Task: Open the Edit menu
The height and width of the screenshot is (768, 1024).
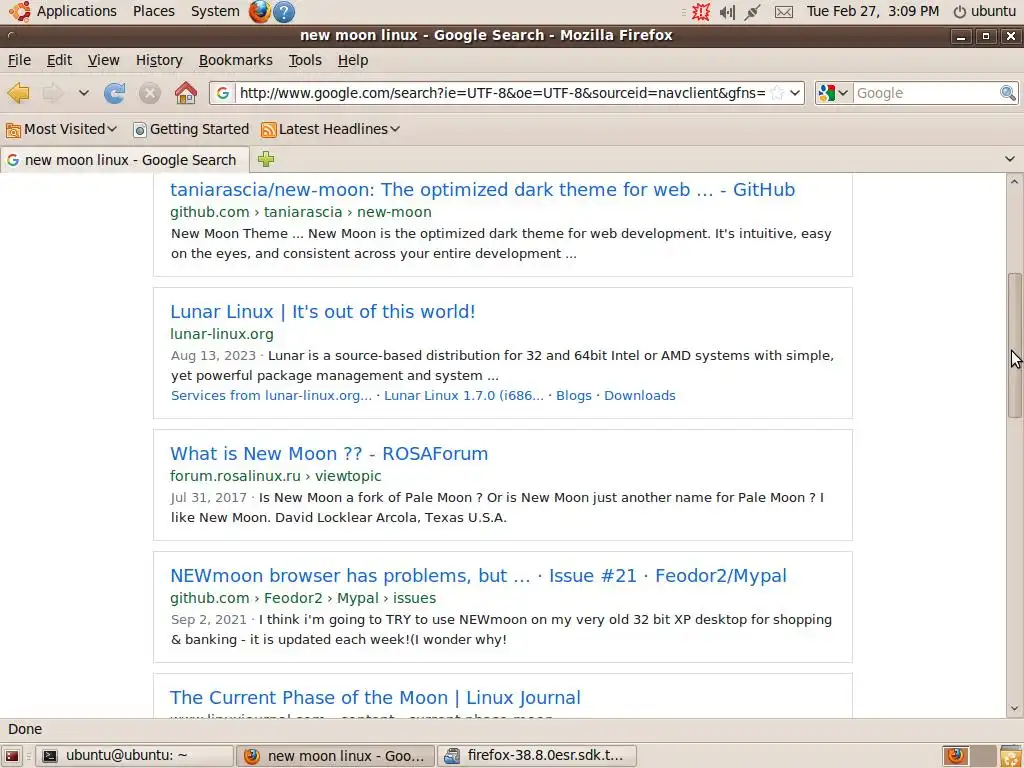Action: point(59,60)
